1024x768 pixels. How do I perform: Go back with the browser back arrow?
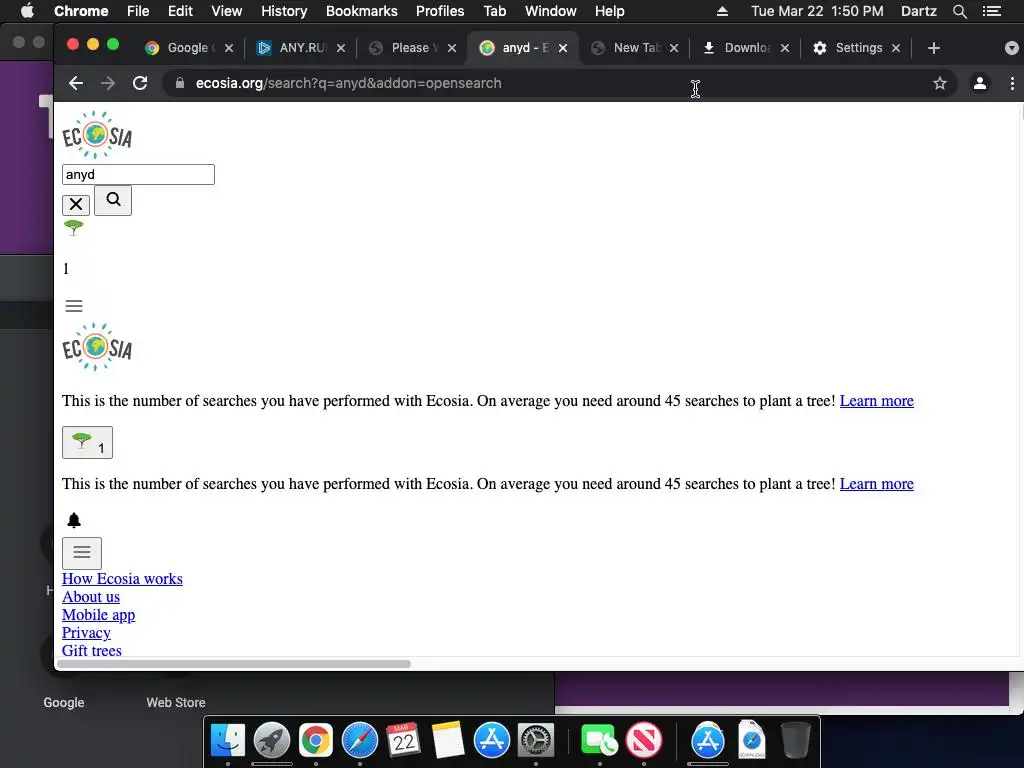76,83
